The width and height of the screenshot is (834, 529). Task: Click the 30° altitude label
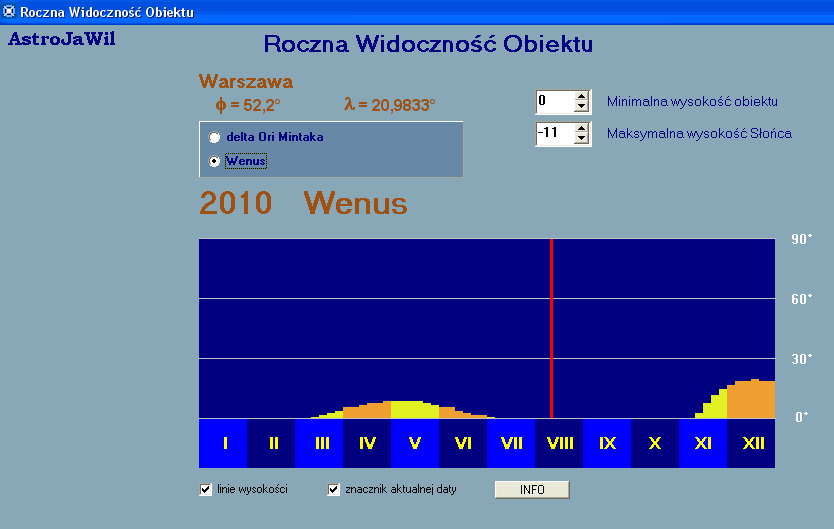(x=802, y=359)
